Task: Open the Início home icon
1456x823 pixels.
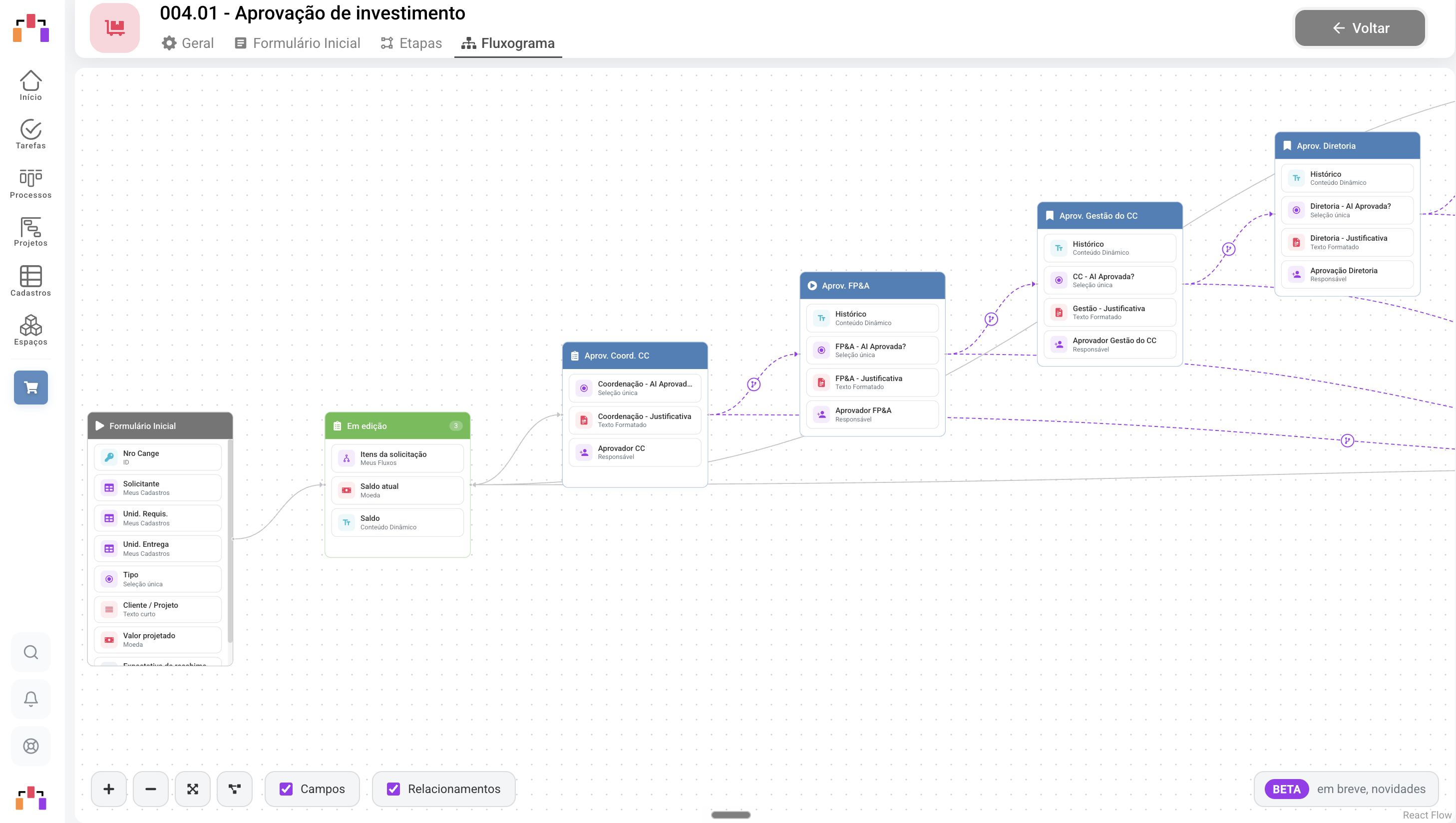Action: click(x=30, y=85)
